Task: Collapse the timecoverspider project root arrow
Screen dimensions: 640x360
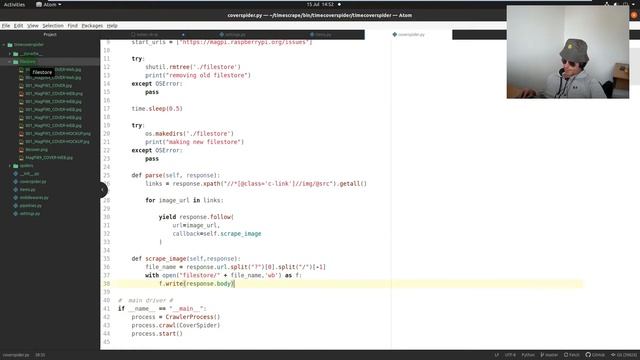Action: point(4,44)
